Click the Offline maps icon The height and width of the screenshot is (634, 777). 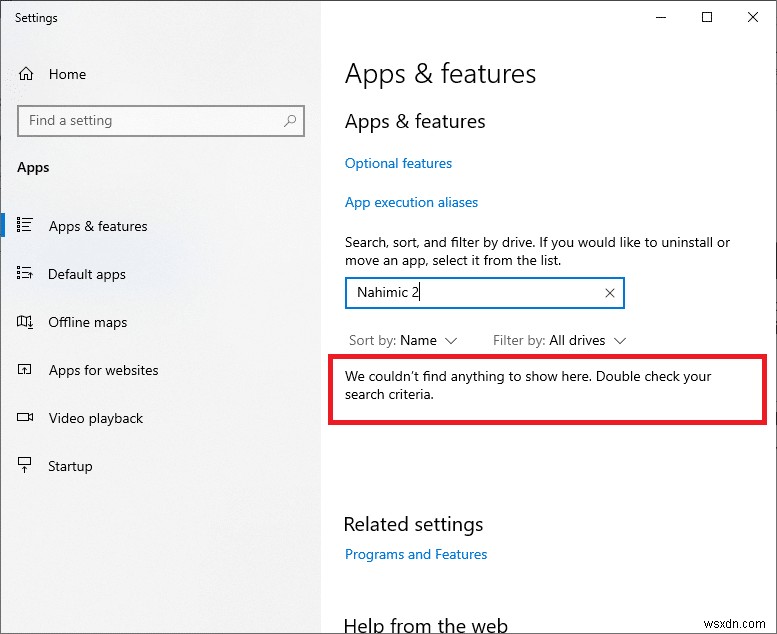pos(26,322)
